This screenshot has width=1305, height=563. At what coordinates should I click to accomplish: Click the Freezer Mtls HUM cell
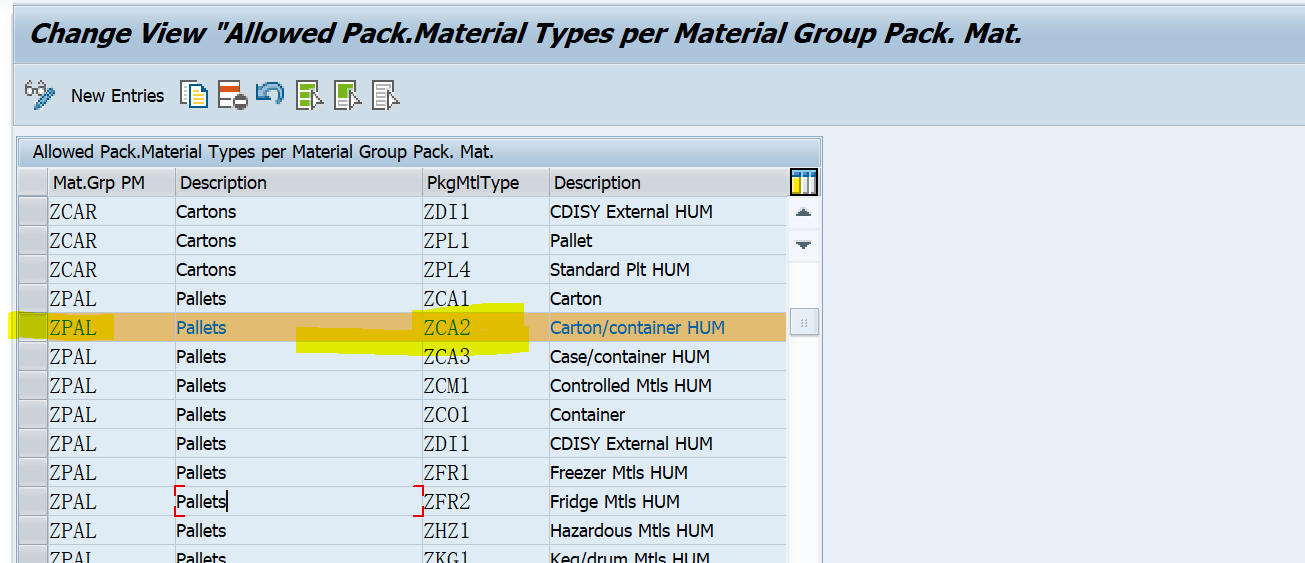tap(668, 473)
